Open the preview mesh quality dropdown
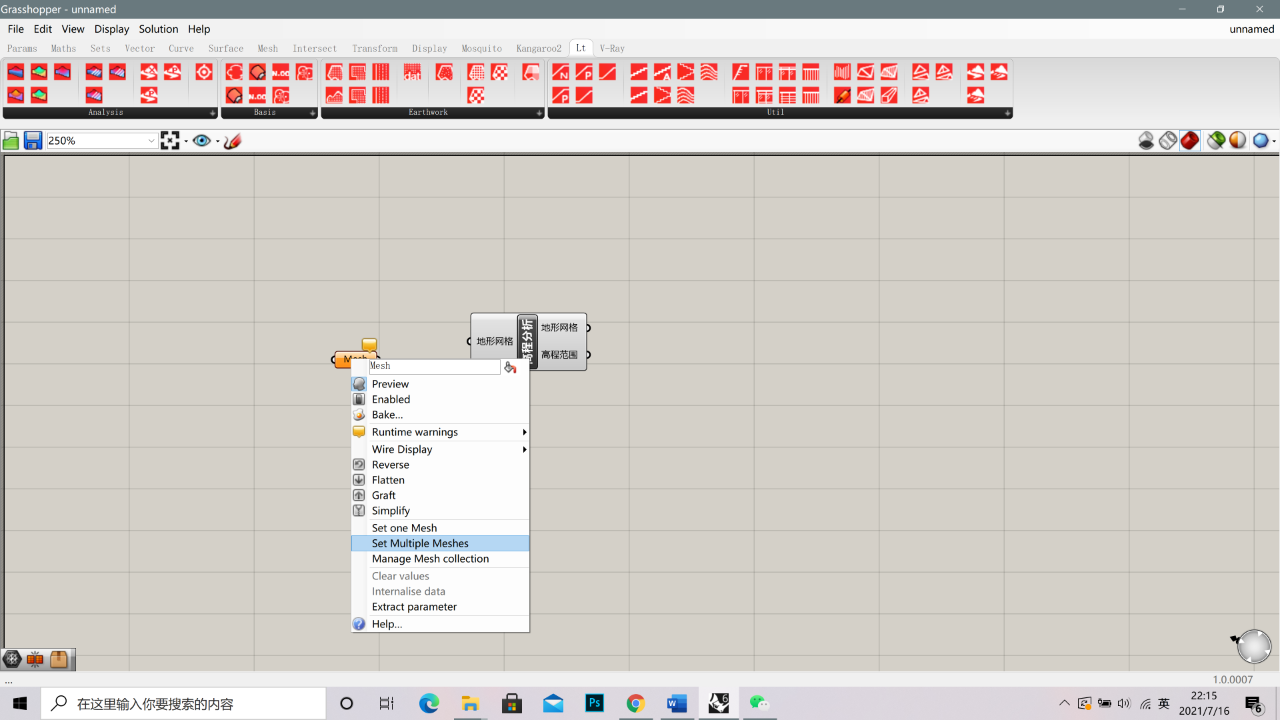The image size is (1280, 720). pyautogui.click(x=1274, y=141)
